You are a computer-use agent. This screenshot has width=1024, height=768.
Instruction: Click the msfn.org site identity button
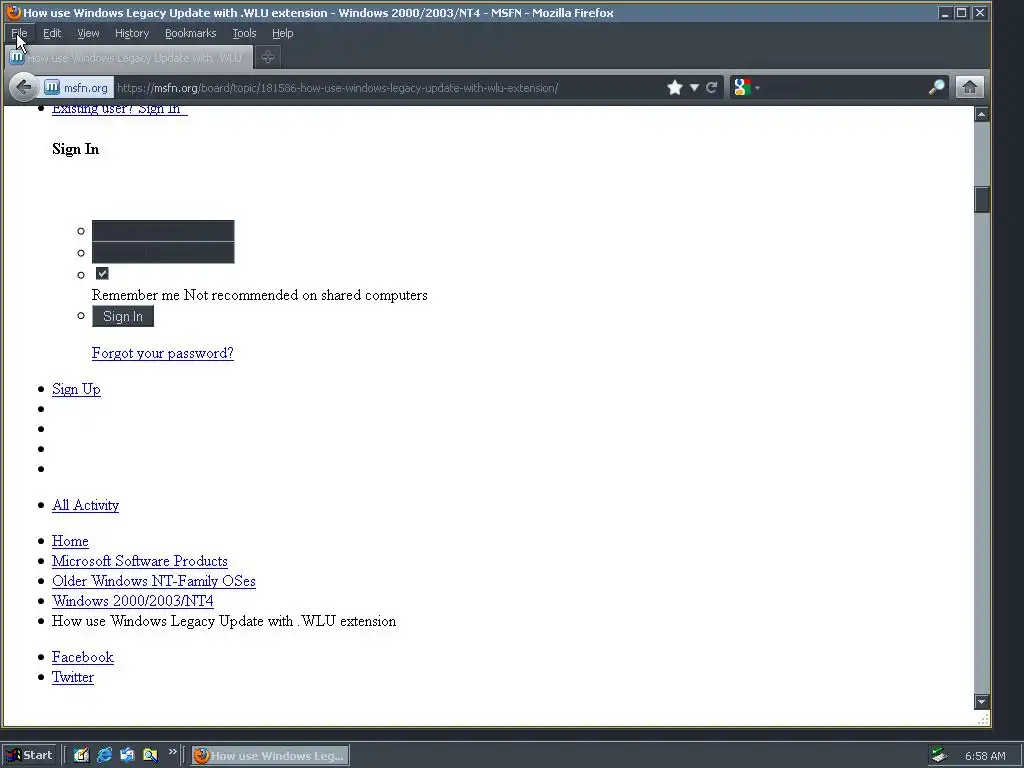coord(77,88)
